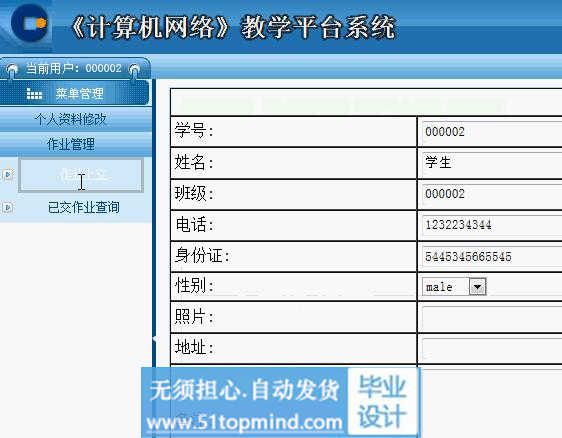The height and width of the screenshot is (438, 562).
Task: Click the menu management grid icon
Action: coord(34,94)
